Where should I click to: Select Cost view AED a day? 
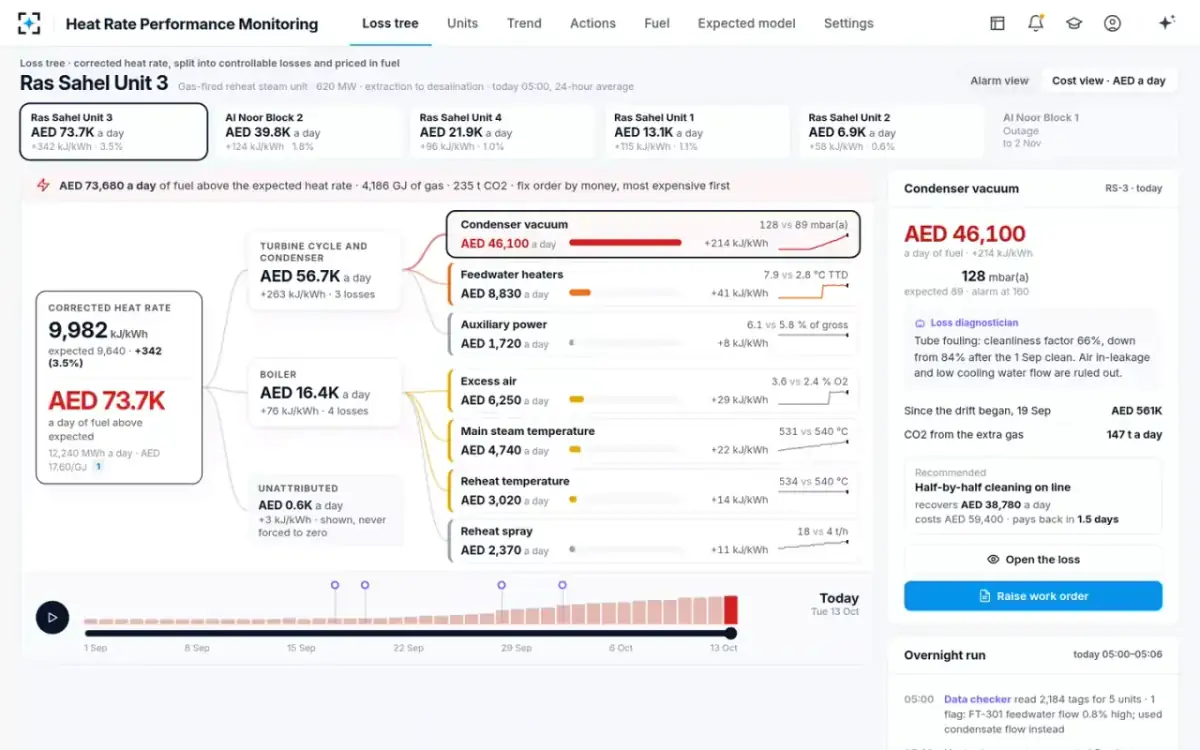pyautogui.click(x=1109, y=80)
